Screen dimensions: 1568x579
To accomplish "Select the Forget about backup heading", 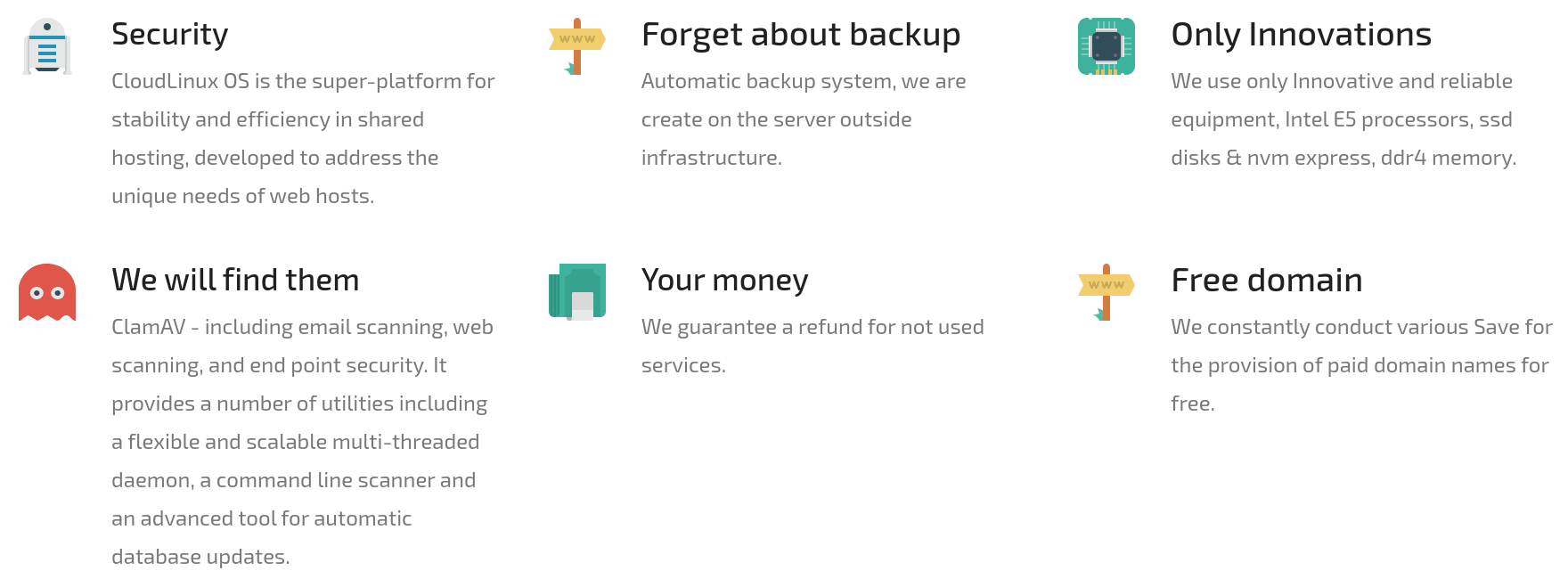I will [x=801, y=35].
